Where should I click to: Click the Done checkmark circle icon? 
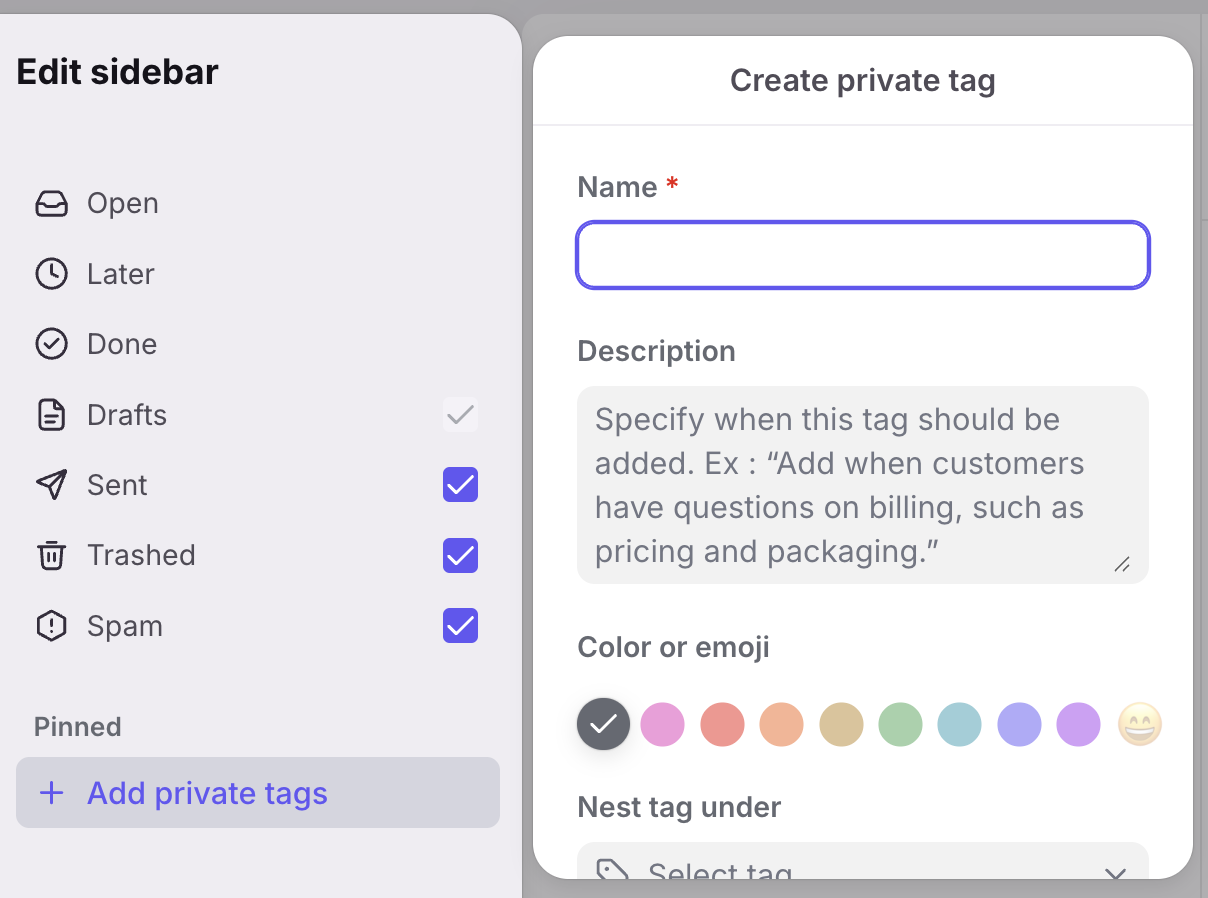pyautogui.click(x=51, y=344)
